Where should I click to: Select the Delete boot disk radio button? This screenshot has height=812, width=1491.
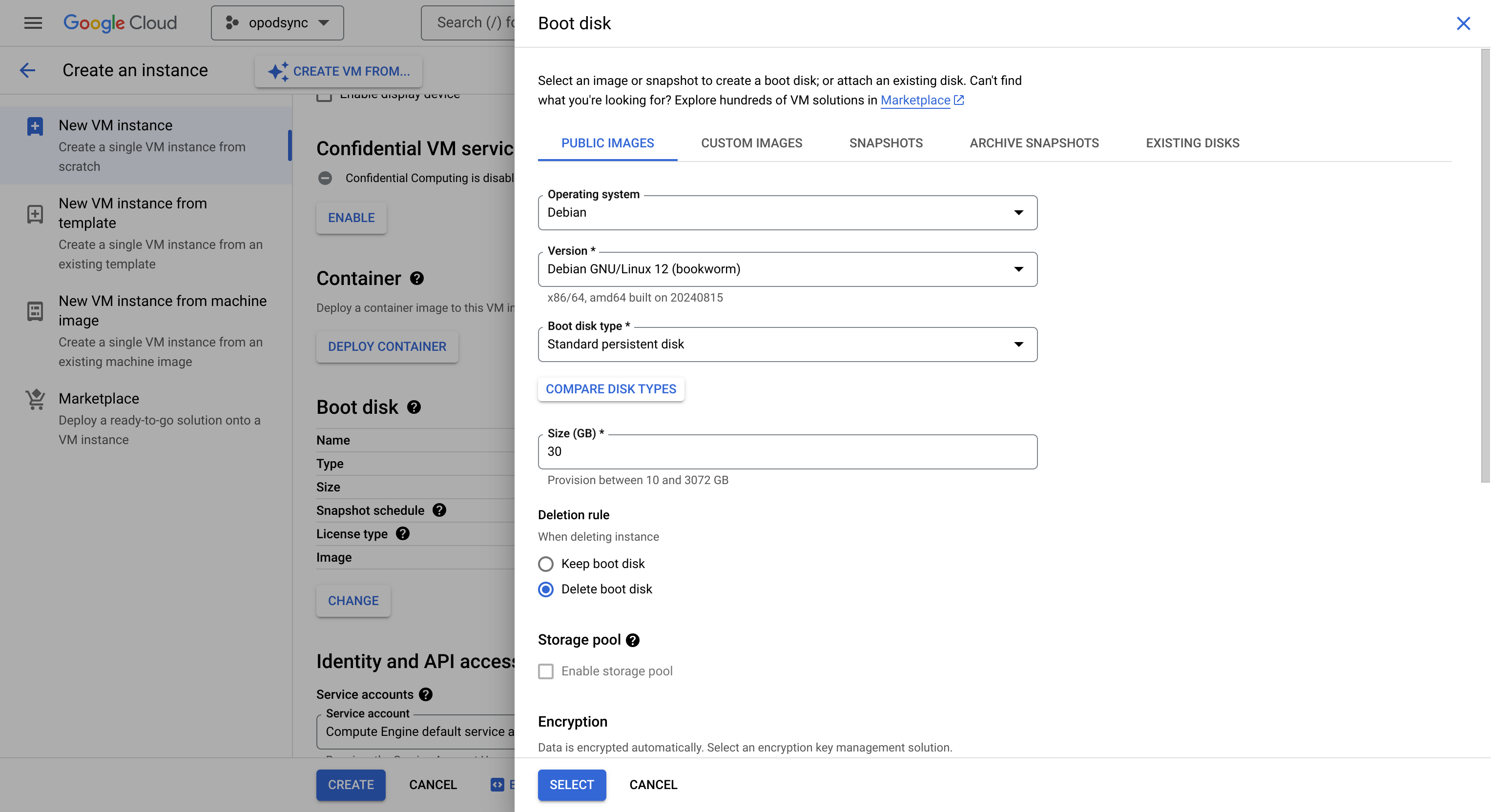546,589
